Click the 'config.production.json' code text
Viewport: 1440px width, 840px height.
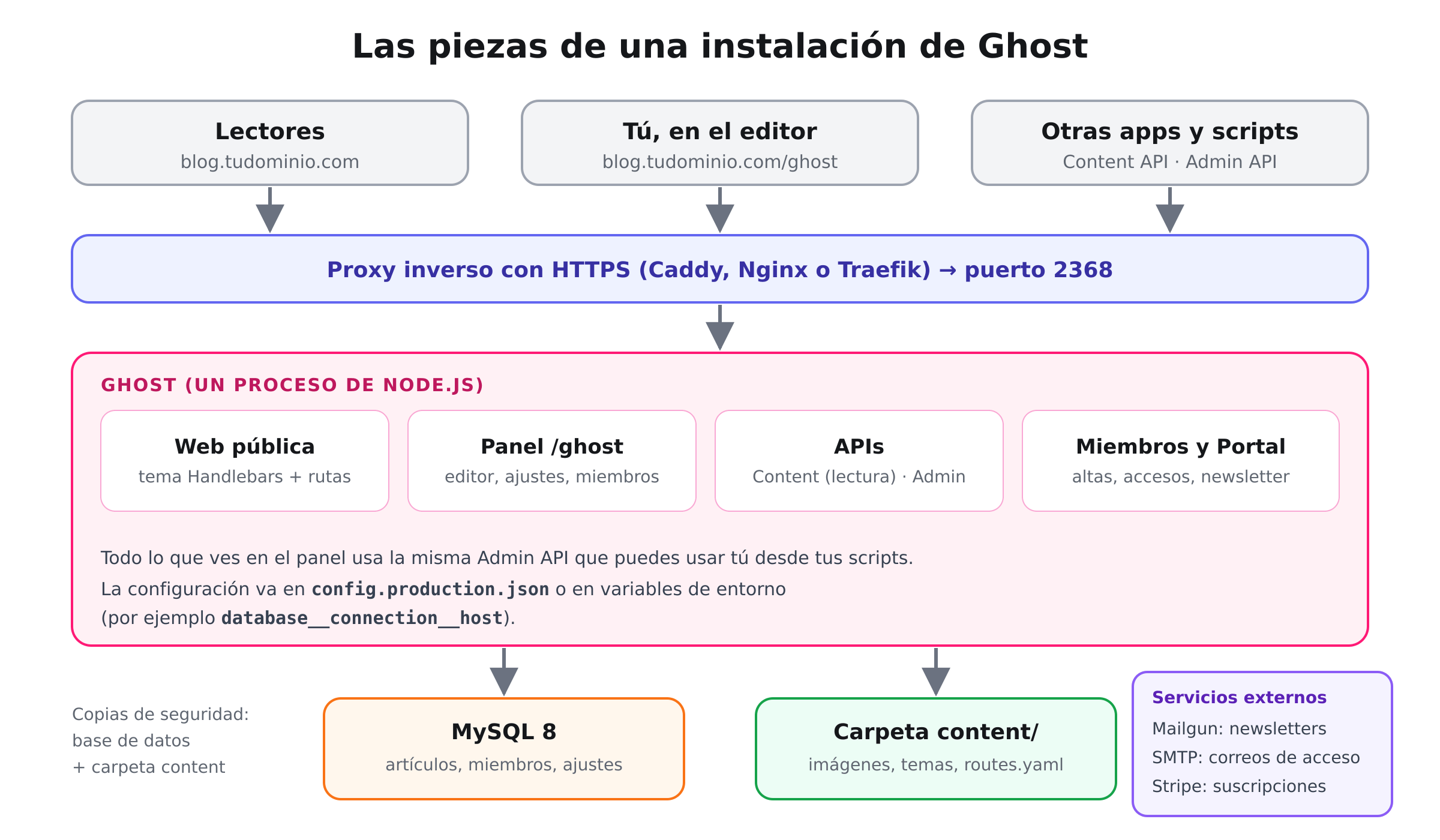430,589
